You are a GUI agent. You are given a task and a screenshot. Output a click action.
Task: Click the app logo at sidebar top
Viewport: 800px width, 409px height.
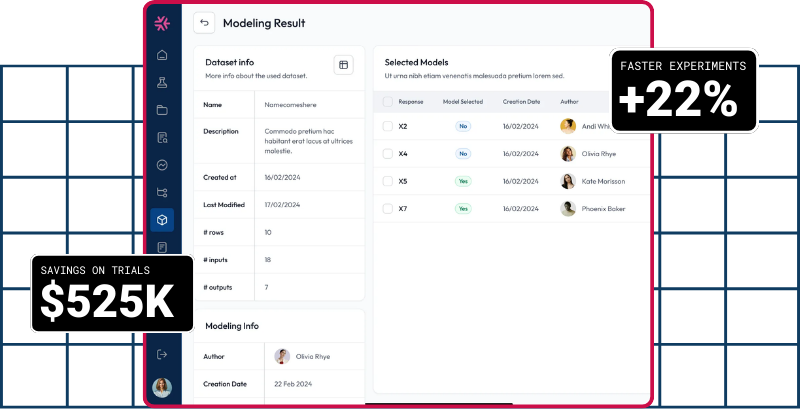(x=162, y=23)
